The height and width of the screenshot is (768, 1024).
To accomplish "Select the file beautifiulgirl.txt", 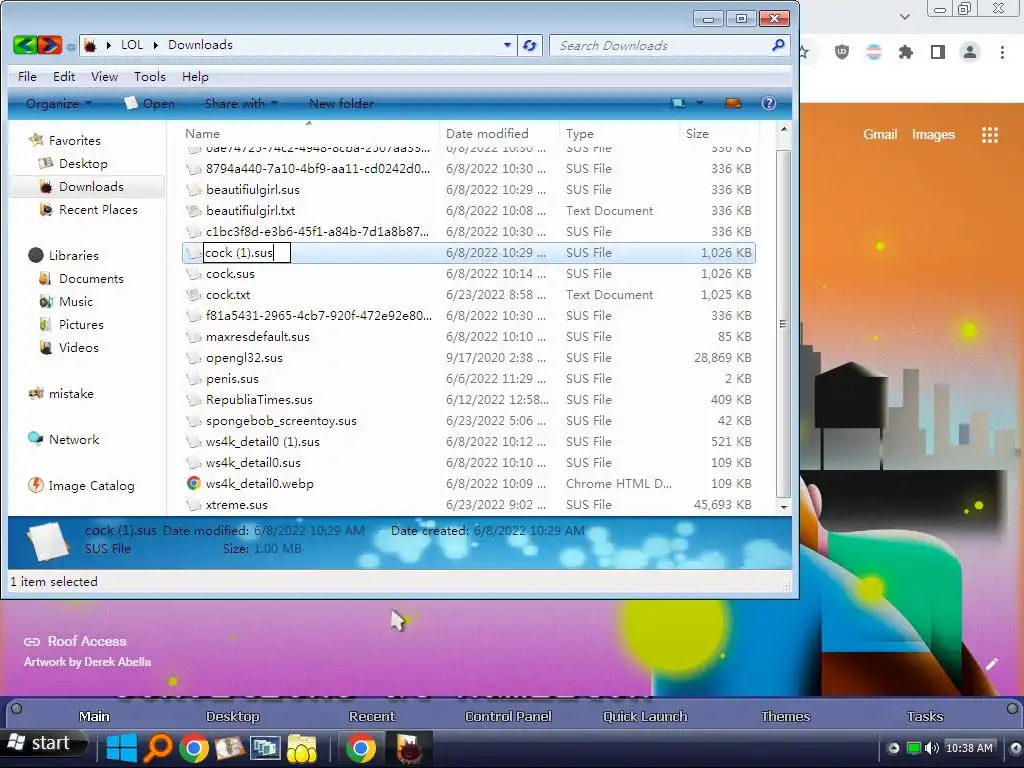I will point(250,211).
